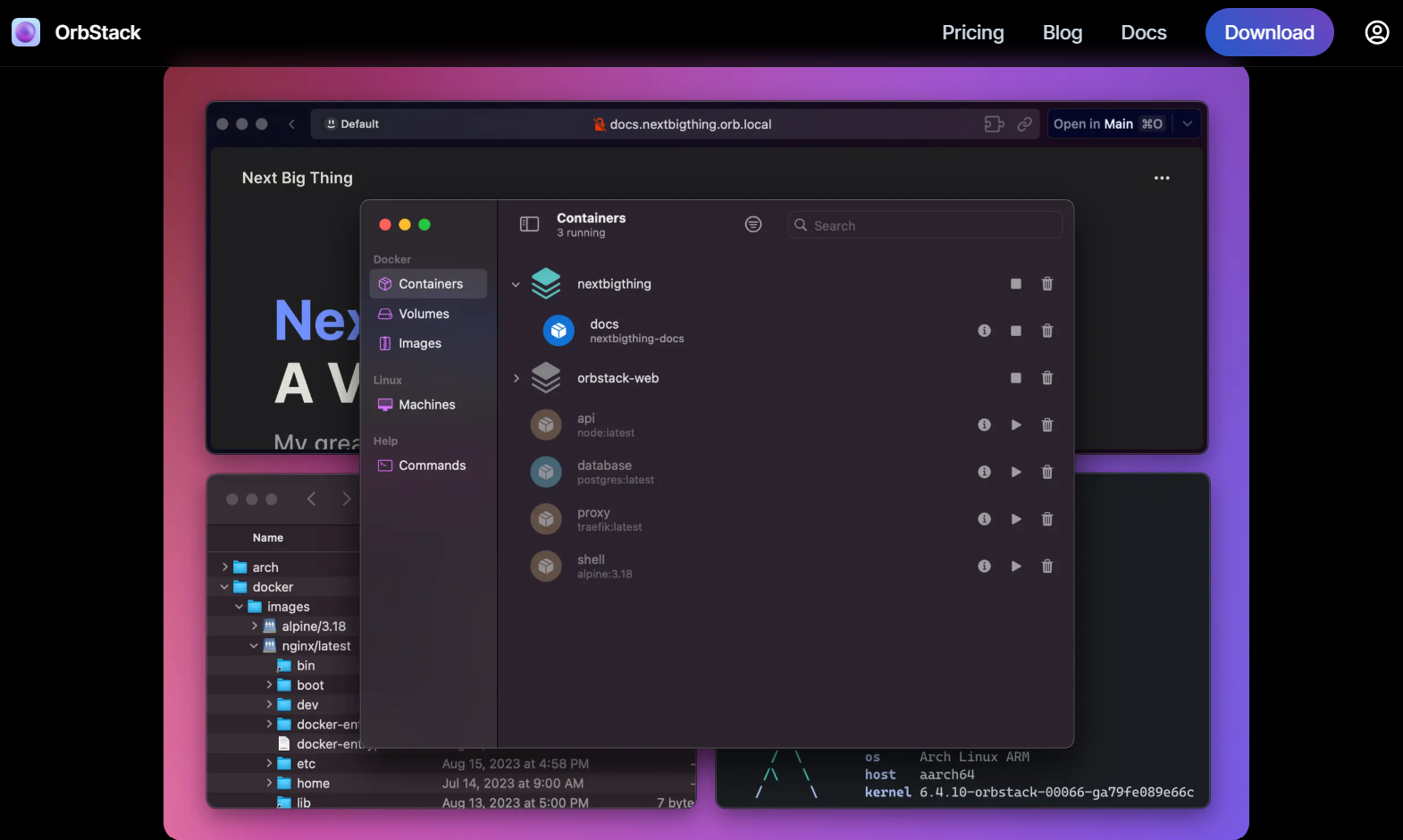Delete the proxy container
This screenshot has width=1403, height=840.
pos(1047,519)
